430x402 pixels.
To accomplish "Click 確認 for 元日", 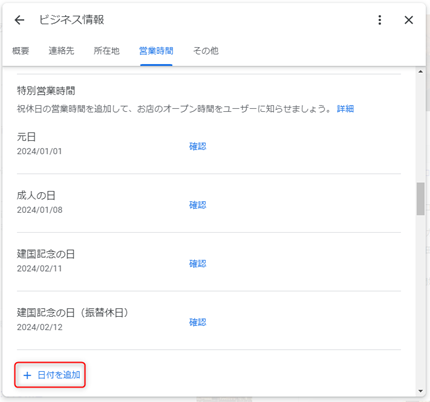I will tap(198, 146).
